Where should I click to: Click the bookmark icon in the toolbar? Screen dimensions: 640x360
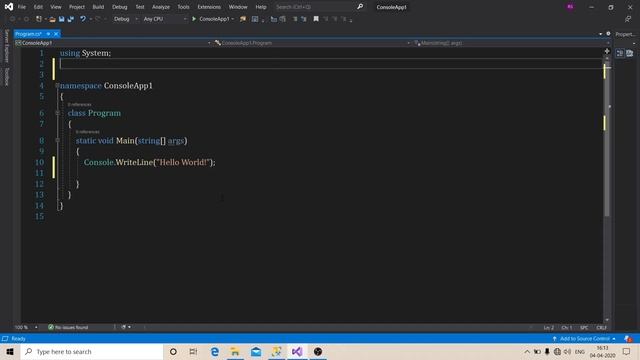tap(316, 19)
